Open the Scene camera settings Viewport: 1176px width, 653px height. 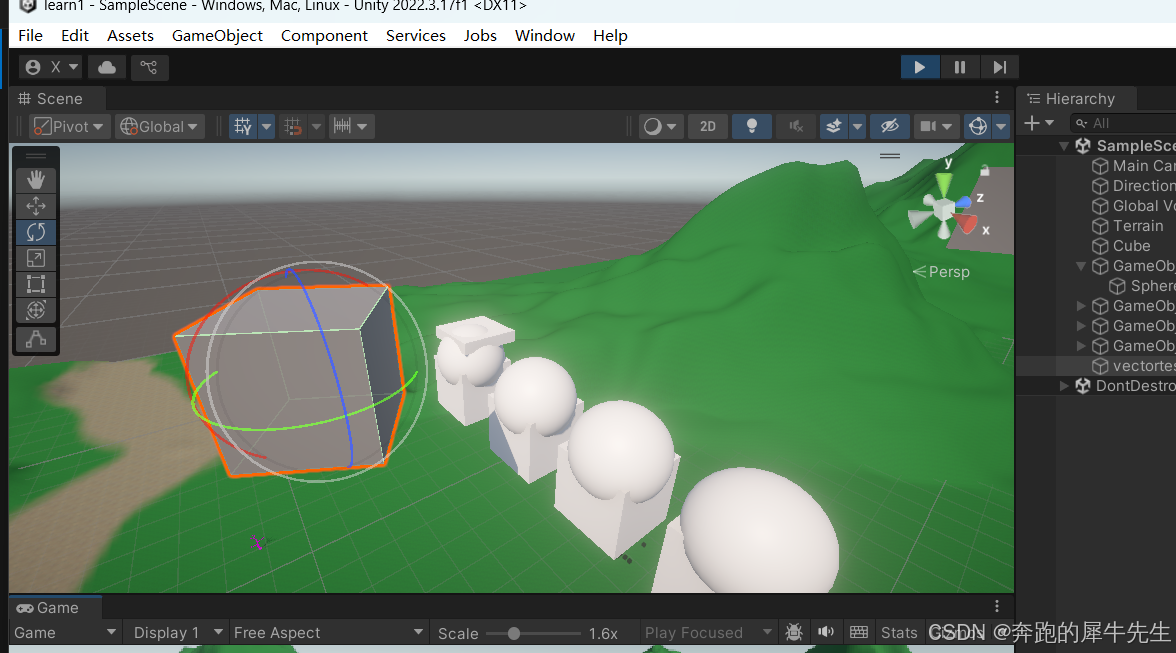point(935,126)
